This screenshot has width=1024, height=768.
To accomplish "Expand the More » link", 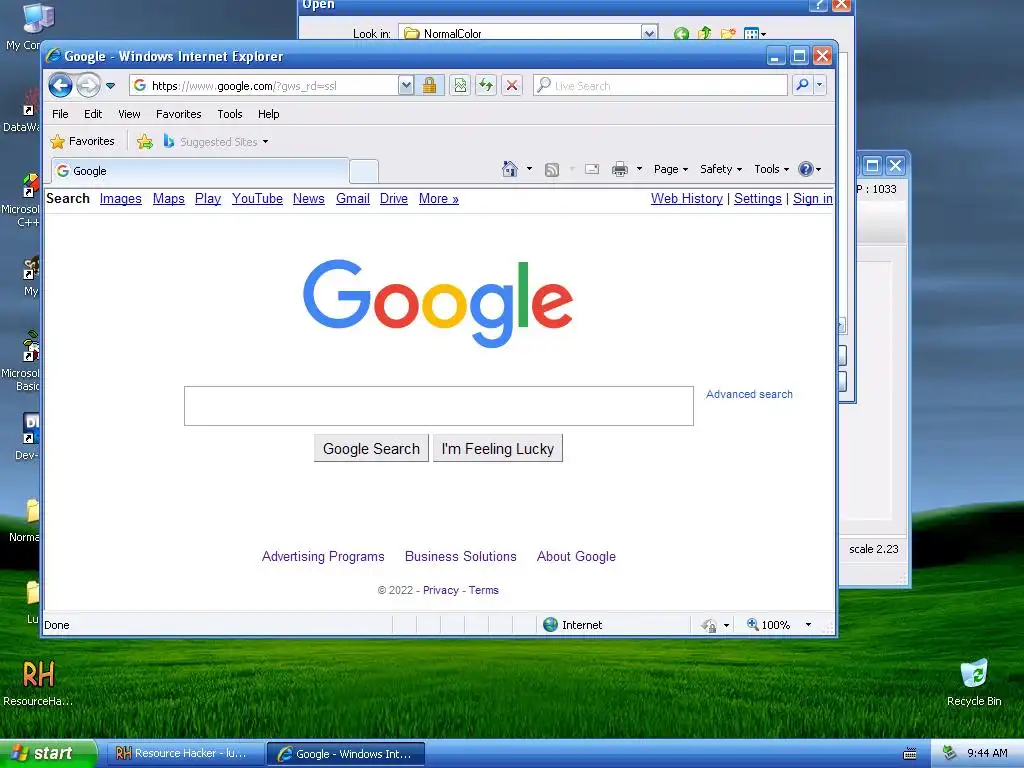I will tap(438, 199).
